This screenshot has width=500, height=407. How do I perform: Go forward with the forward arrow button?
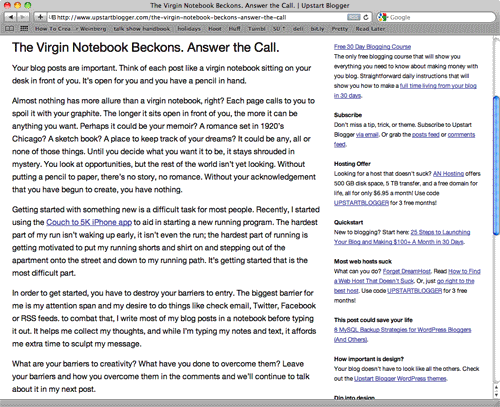click(23, 17)
